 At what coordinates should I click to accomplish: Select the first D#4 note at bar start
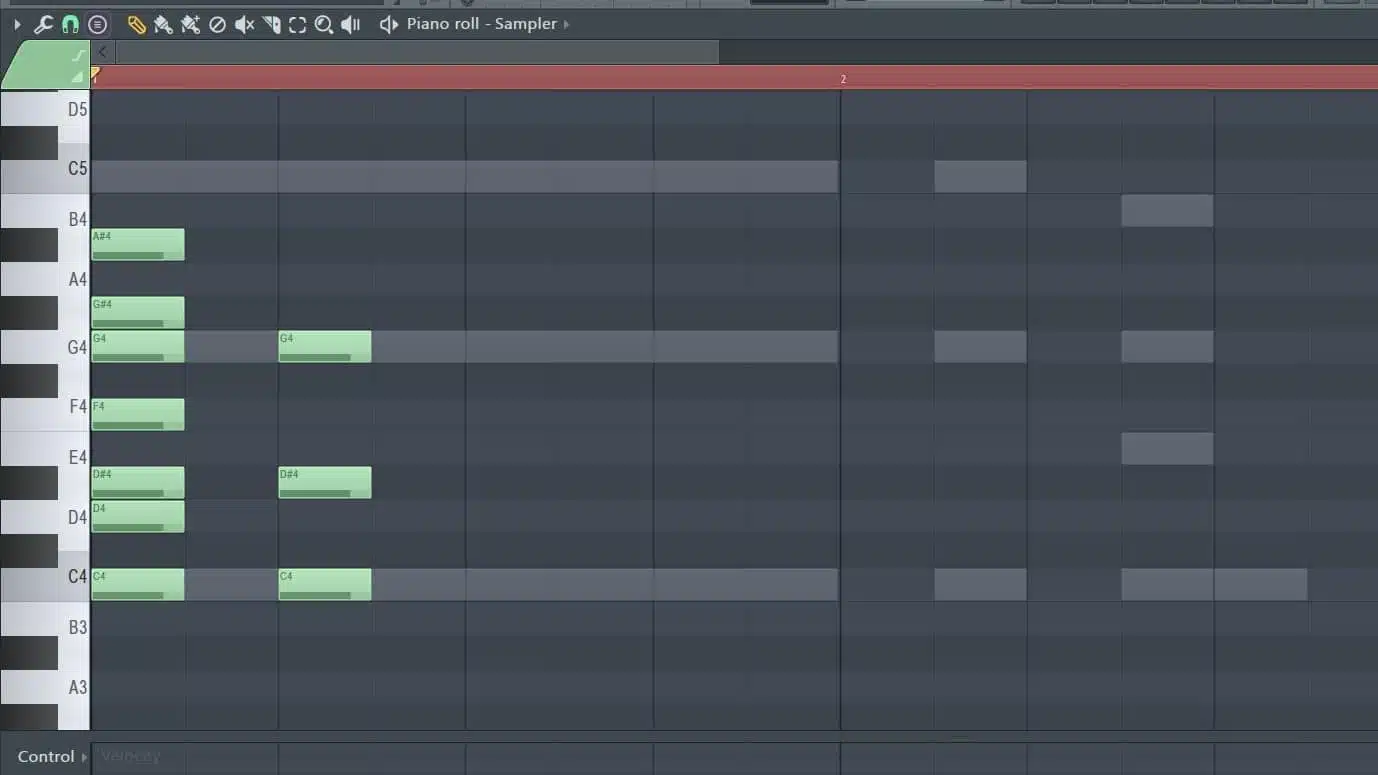(138, 483)
